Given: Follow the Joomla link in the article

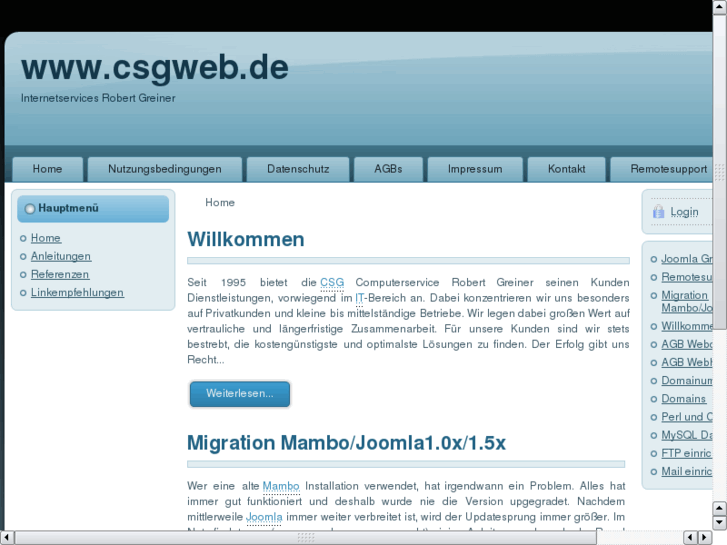Looking at the screenshot, I should pyautogui.click(x=264, y=517).
